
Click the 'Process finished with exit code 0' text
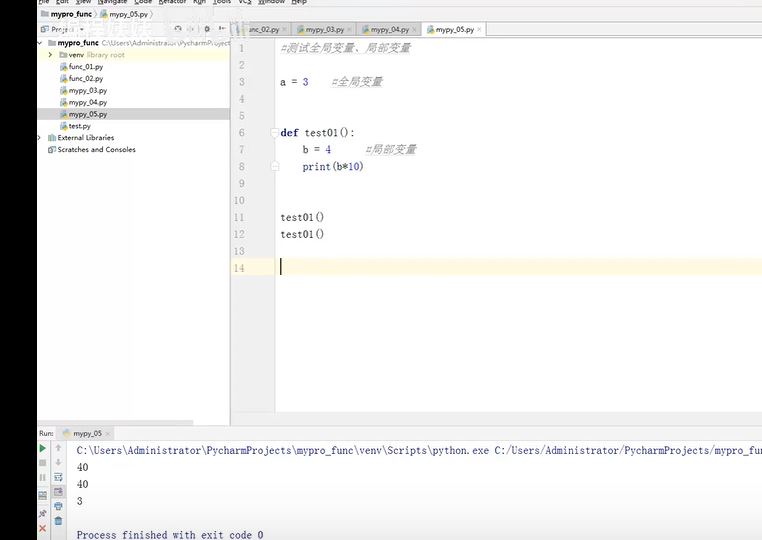click(x=170, y=535)
